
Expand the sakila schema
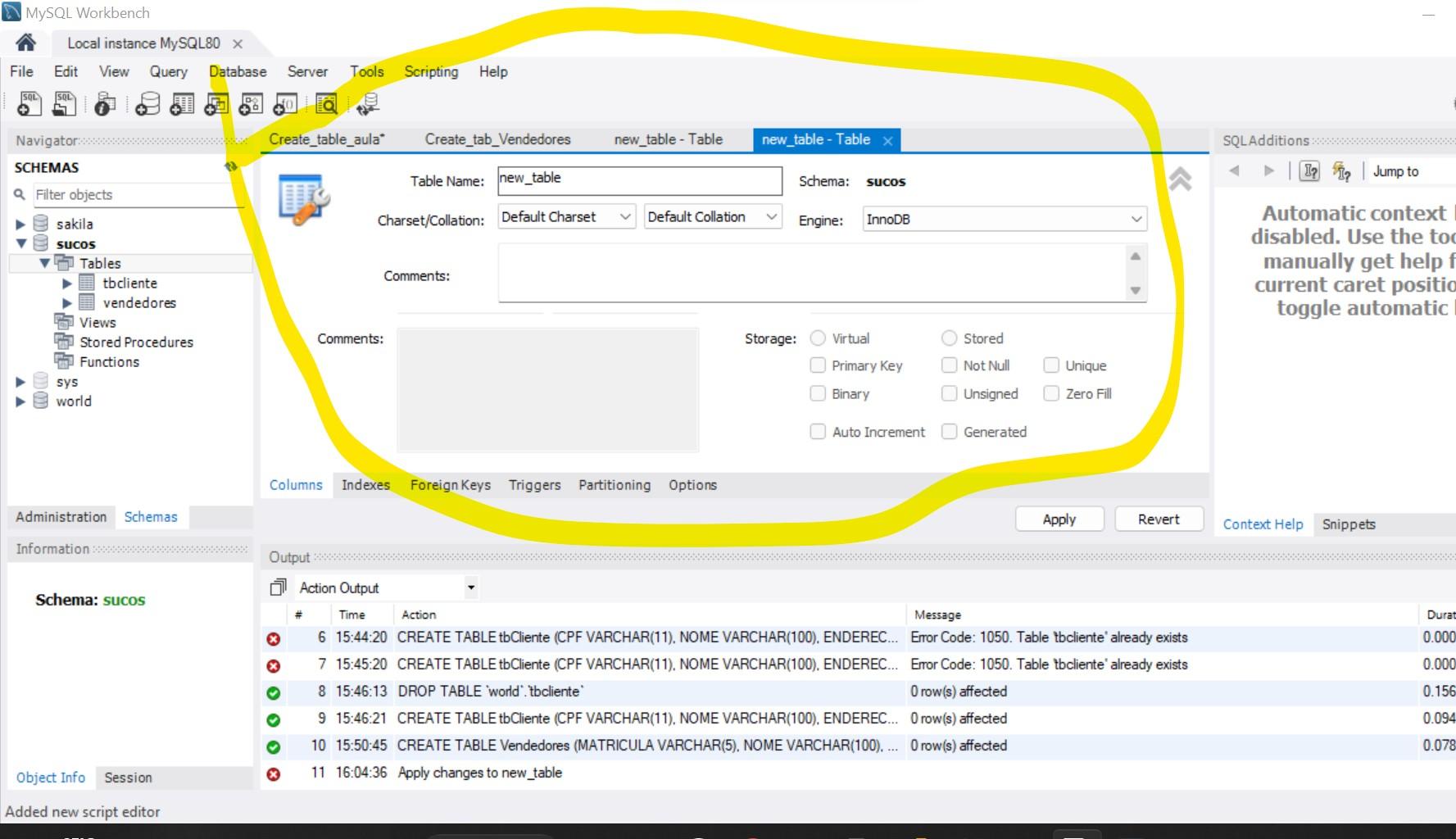coord(20,224)
